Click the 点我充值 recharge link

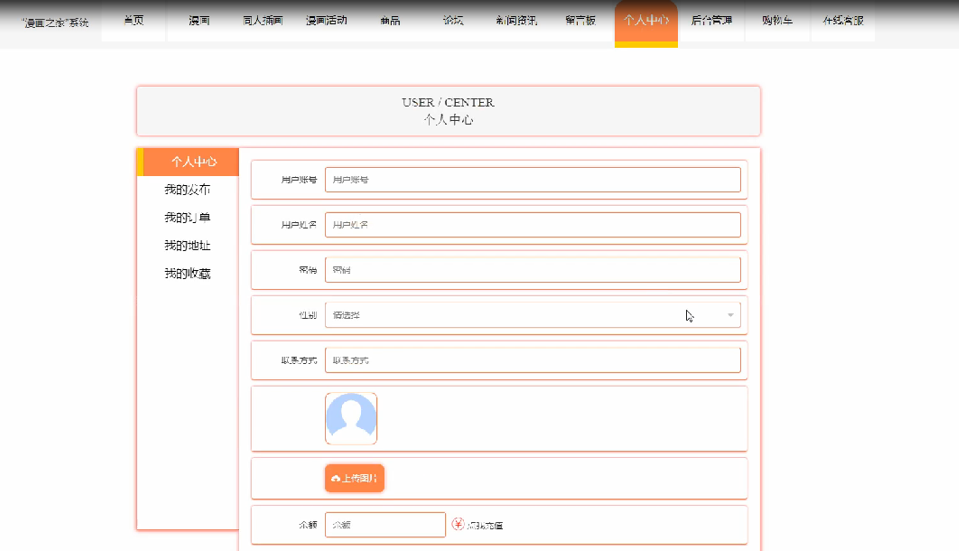coord(485,525)
